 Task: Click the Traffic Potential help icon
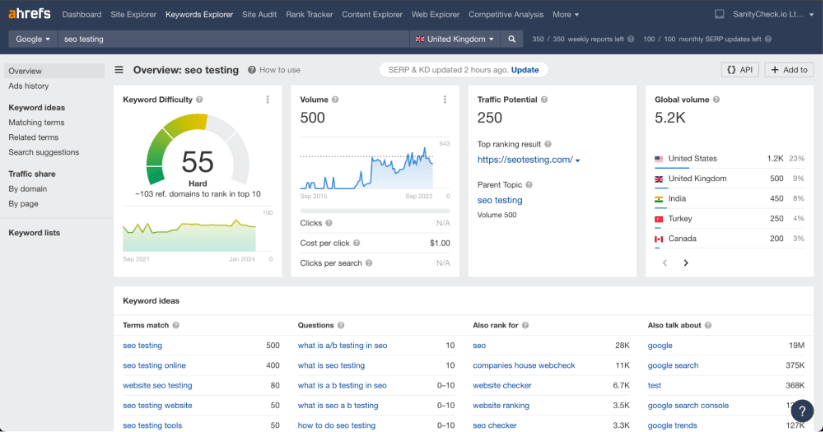pos(546,100)
